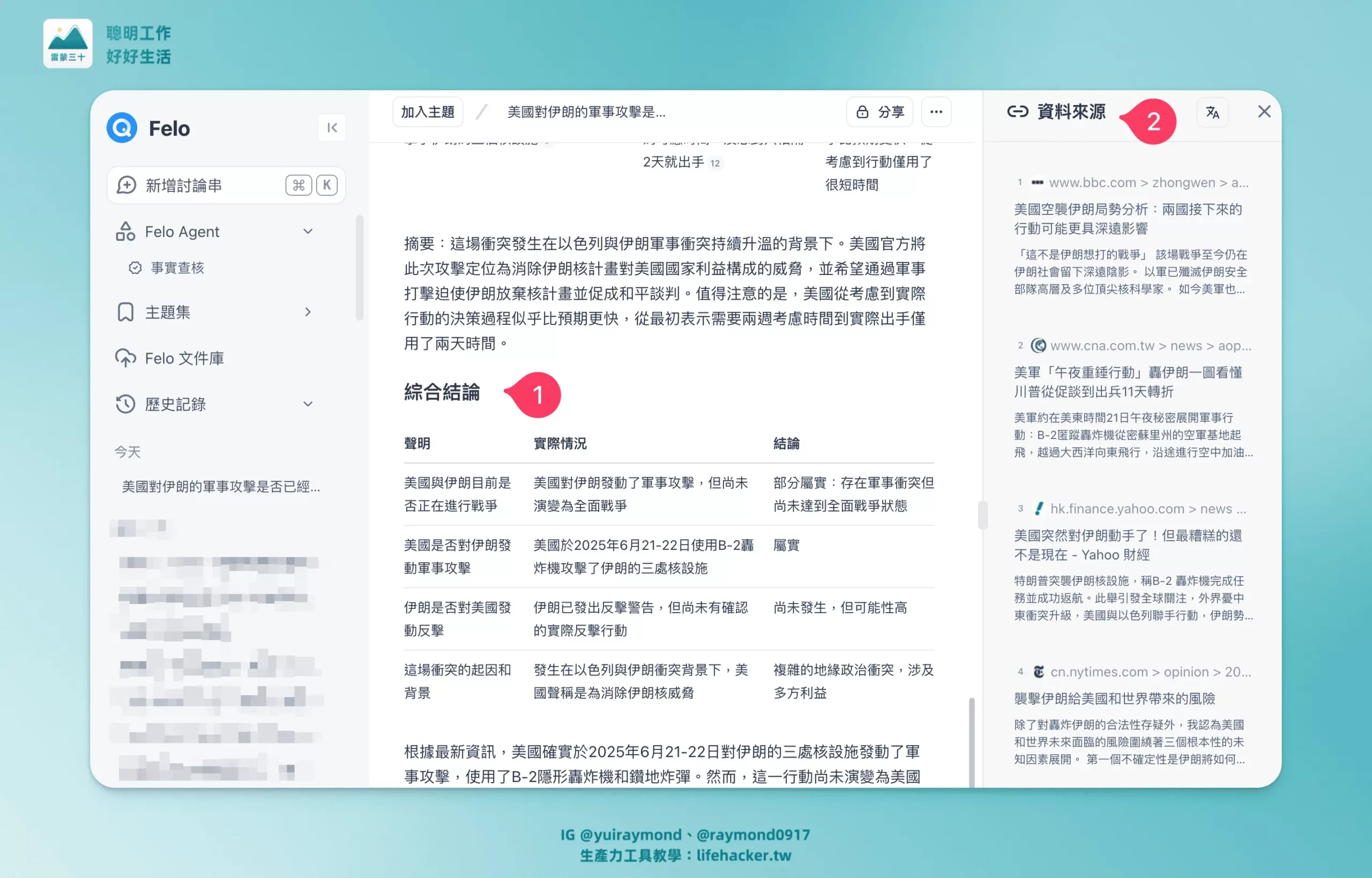Click the Felo 文件庫 upload cloud icon
Screen dimensions: 1372x878
point(125,359)
